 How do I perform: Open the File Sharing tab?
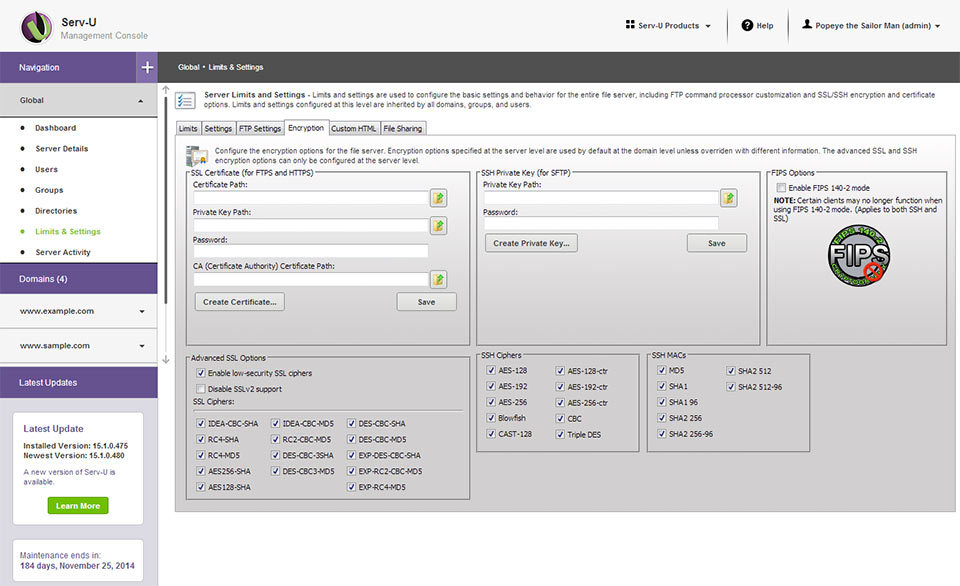click(403, 128)
